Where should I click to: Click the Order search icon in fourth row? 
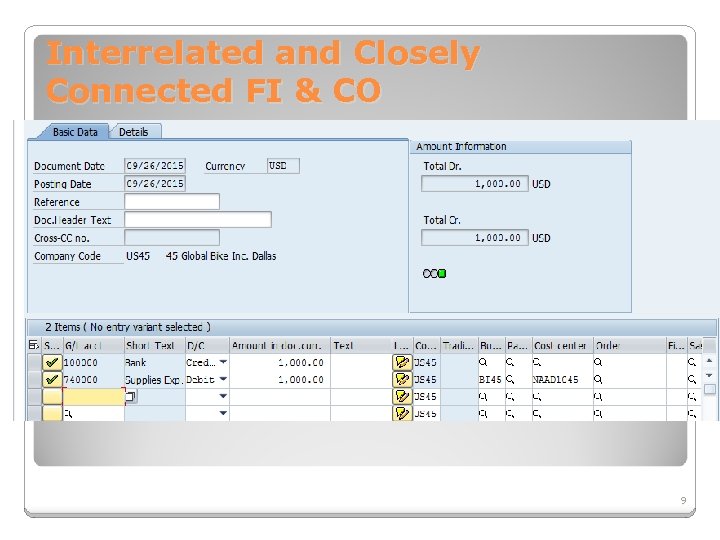(598, 413)
